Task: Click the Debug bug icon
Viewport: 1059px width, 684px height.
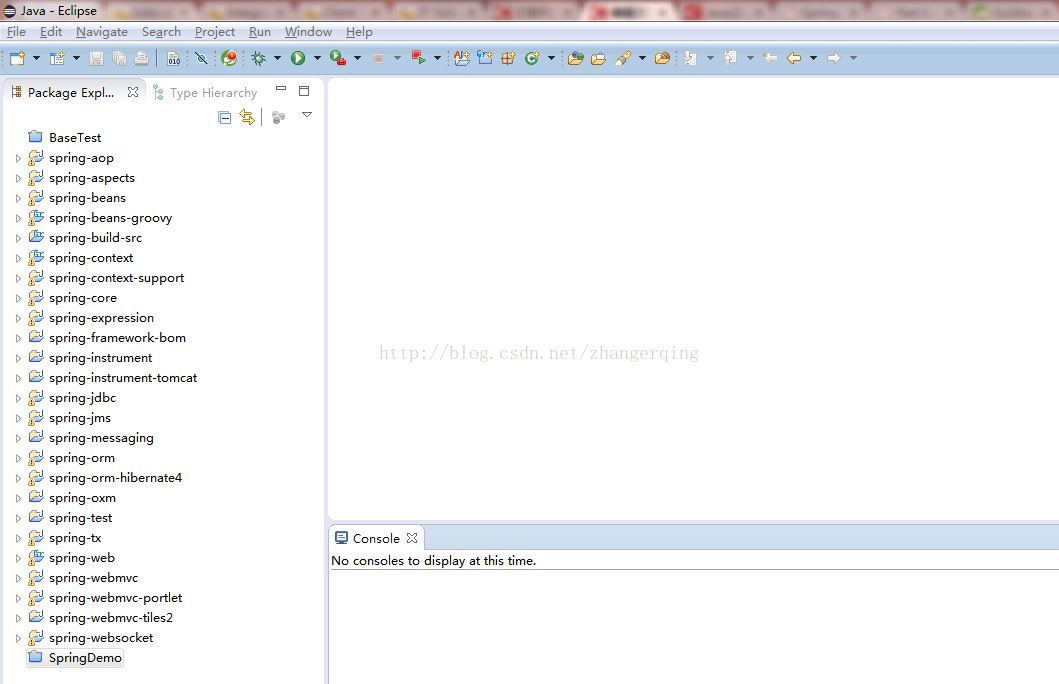Action: click(x=259, y=58)
